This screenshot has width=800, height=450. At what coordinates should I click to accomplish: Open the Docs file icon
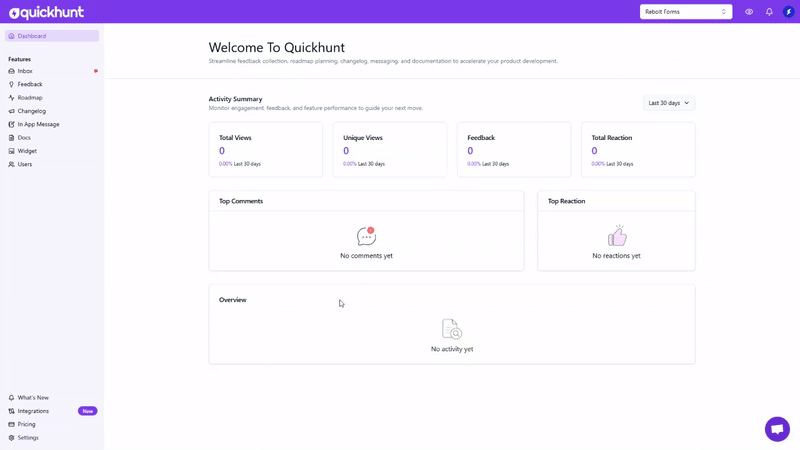(x=11, y=138)
